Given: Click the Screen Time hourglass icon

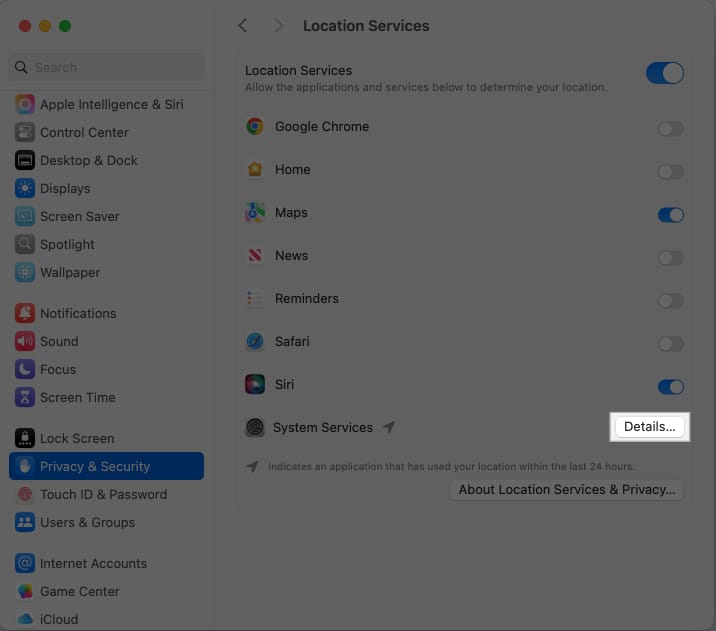Looking at the screenshot, I should click(25, 397).
